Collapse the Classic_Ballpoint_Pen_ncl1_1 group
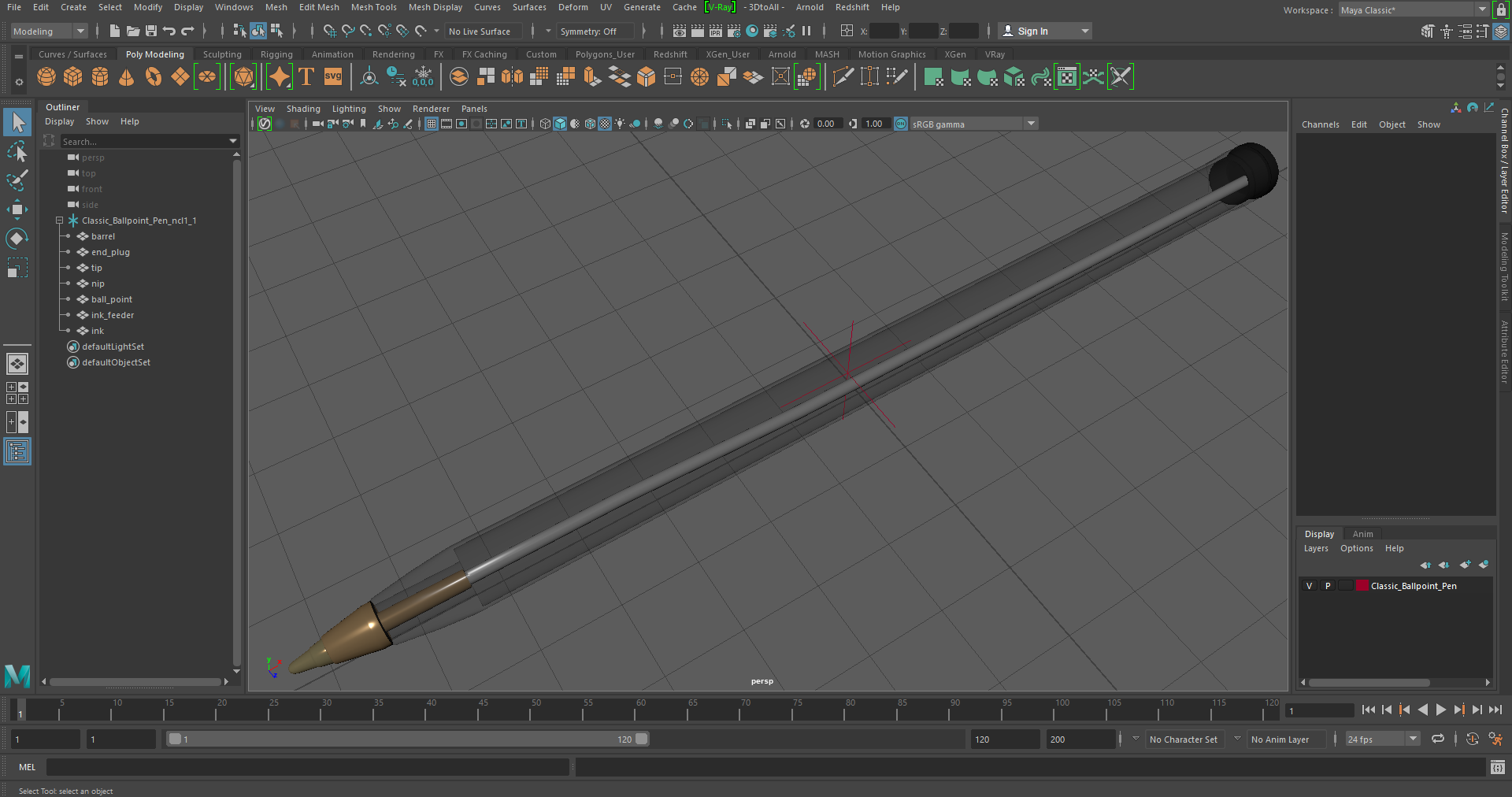 [59, 221]
